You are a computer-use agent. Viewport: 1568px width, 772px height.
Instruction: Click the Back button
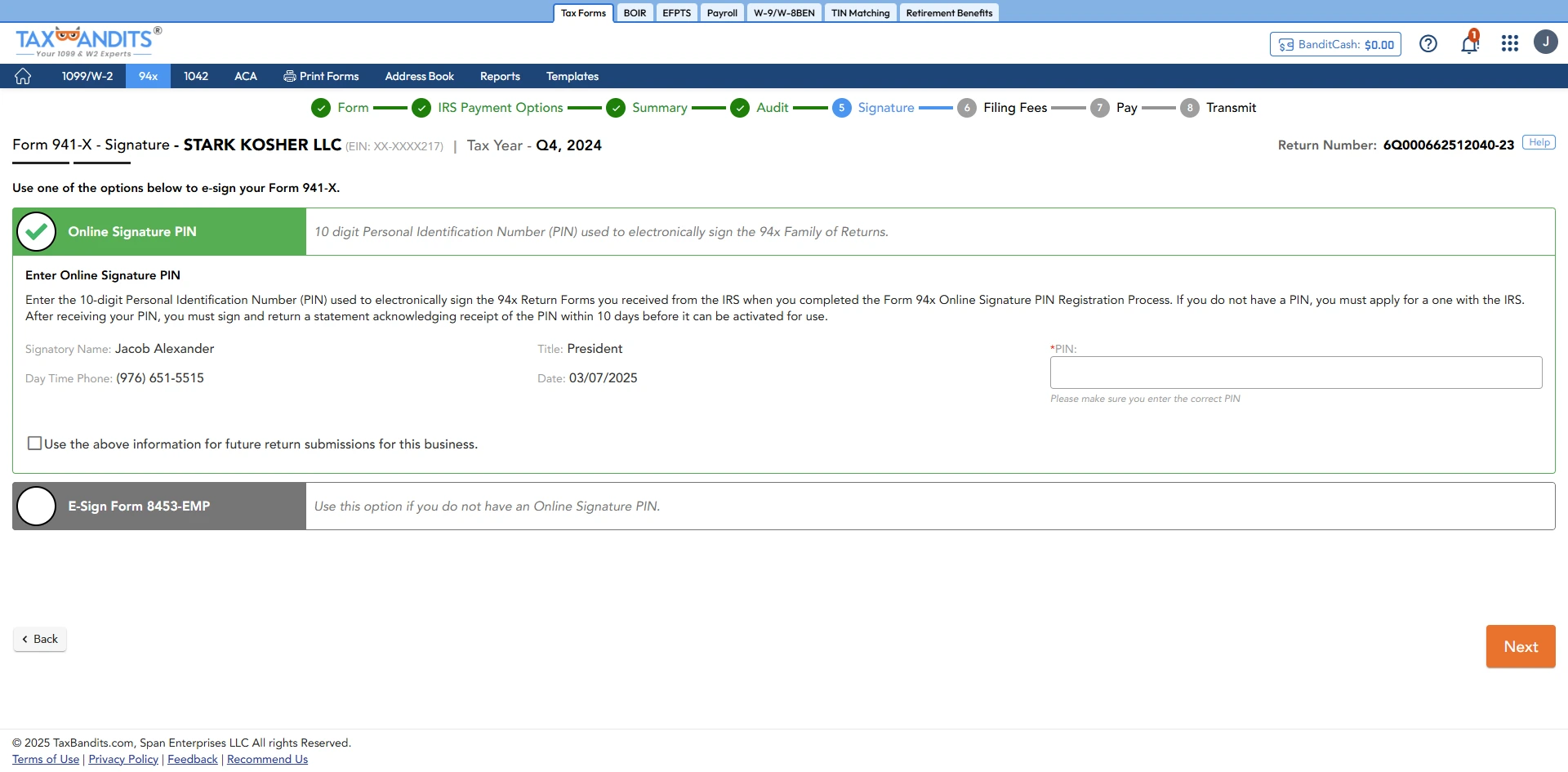pos(39,639)
